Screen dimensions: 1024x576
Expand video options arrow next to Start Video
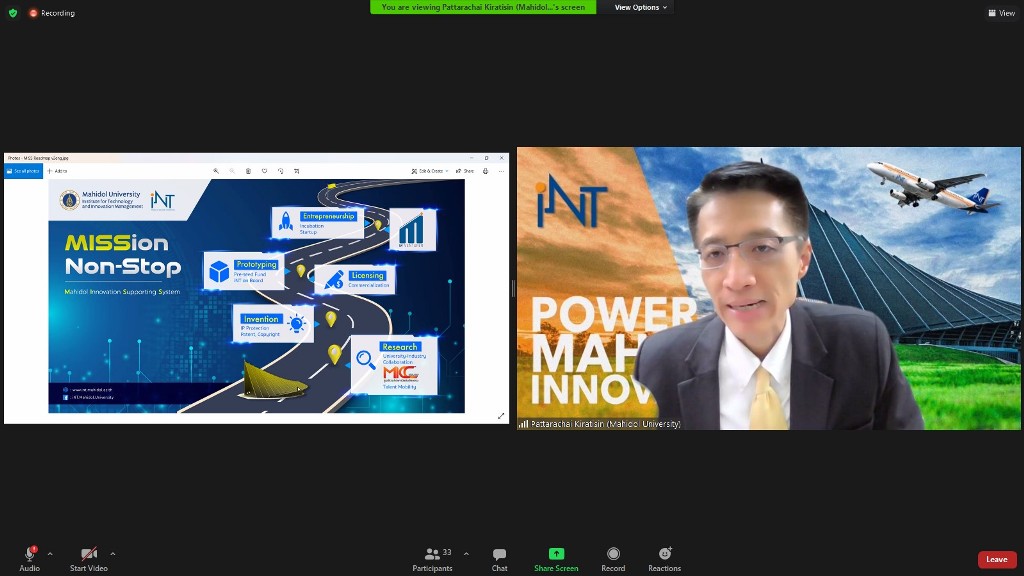[112, 553]
